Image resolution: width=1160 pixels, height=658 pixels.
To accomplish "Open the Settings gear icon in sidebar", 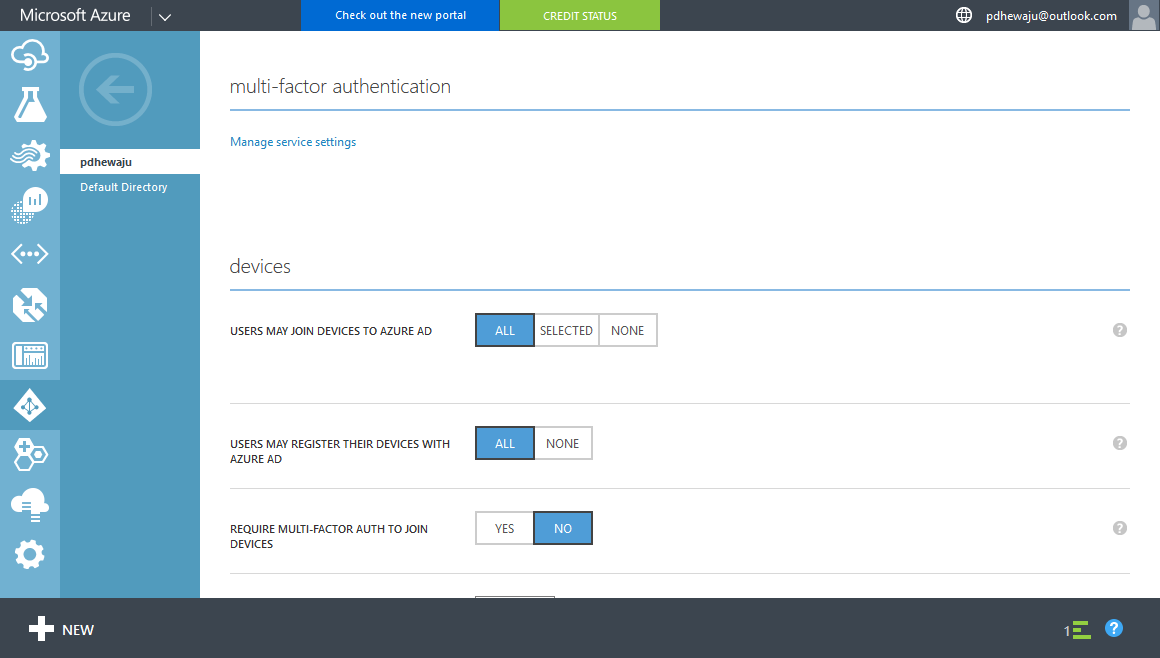I will pyautogui.click(x=30, y=554).
